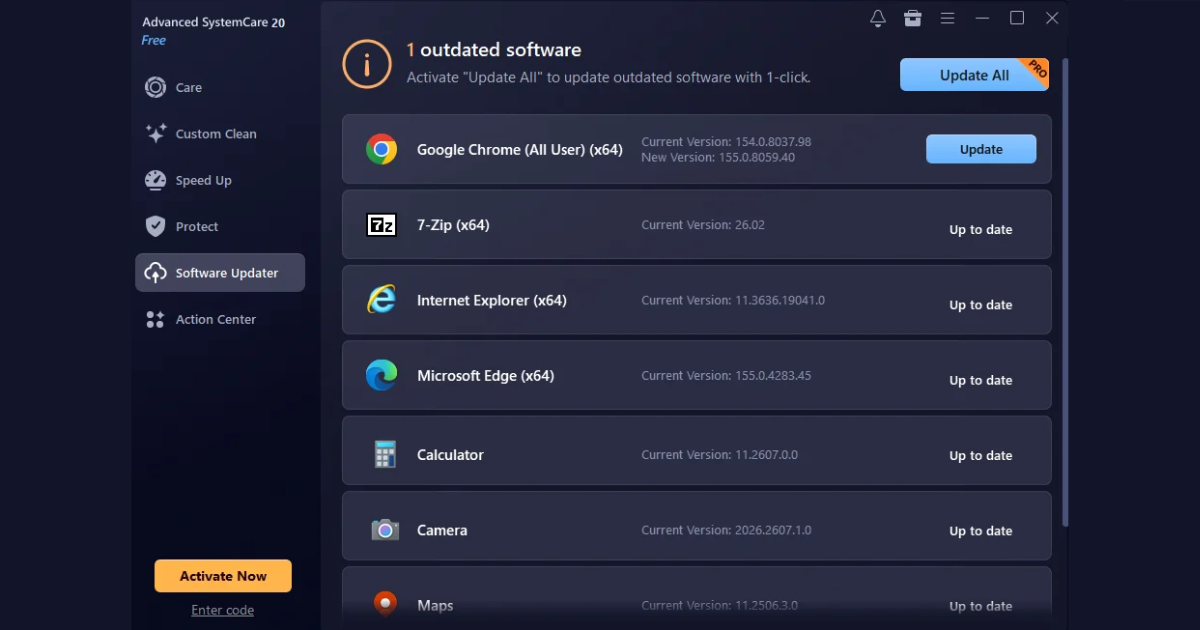This screenshot has height=630, width=1200.
Task: Click the Internet Explorer app icon
Action: tap(381, 300)
